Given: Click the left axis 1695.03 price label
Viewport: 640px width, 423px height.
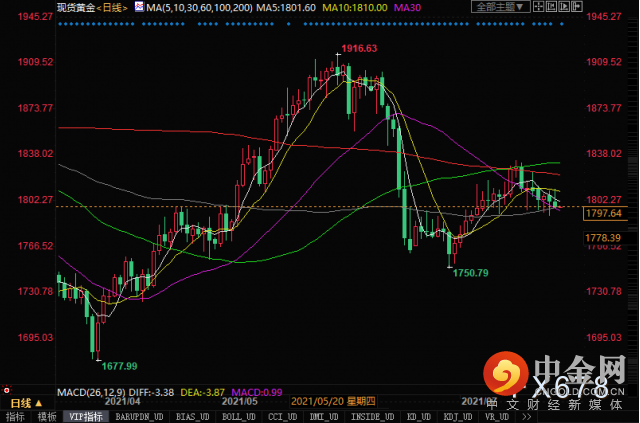Looking at the screenshot, I should point(35,338).
